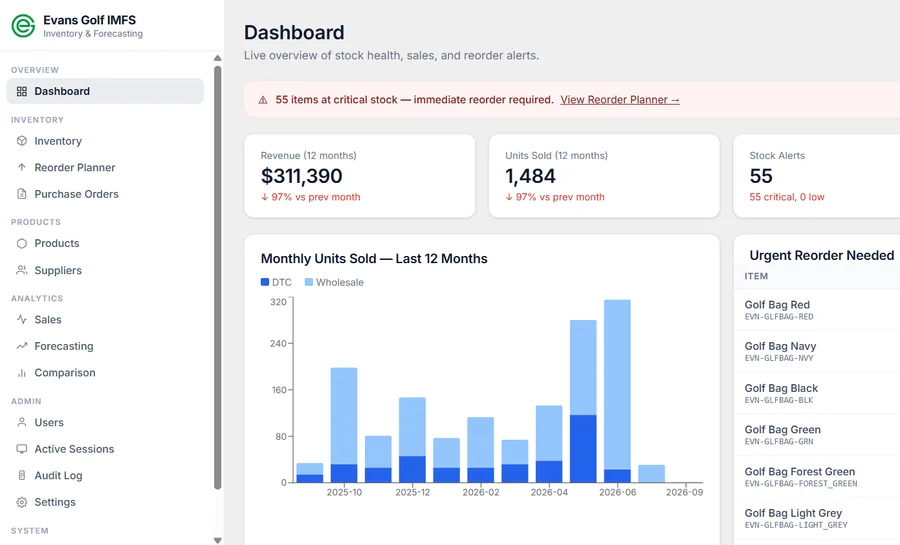Click the 2025-12 bar in the chart

point(412,440)
